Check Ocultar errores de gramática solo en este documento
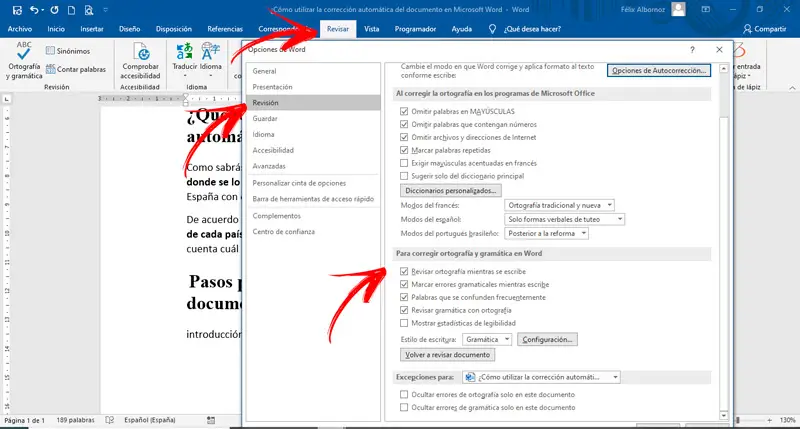Image resolution: width=800 pixels, height=429 pixels. [404, 407]
